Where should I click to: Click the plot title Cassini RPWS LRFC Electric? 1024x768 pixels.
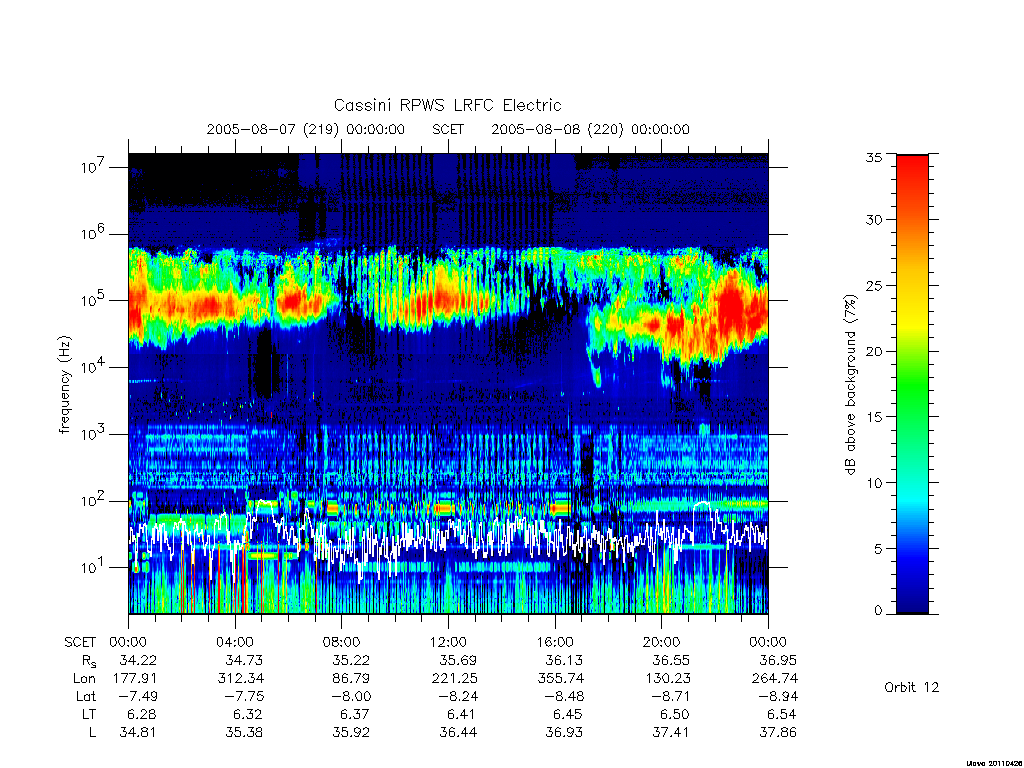click(447, 105)
